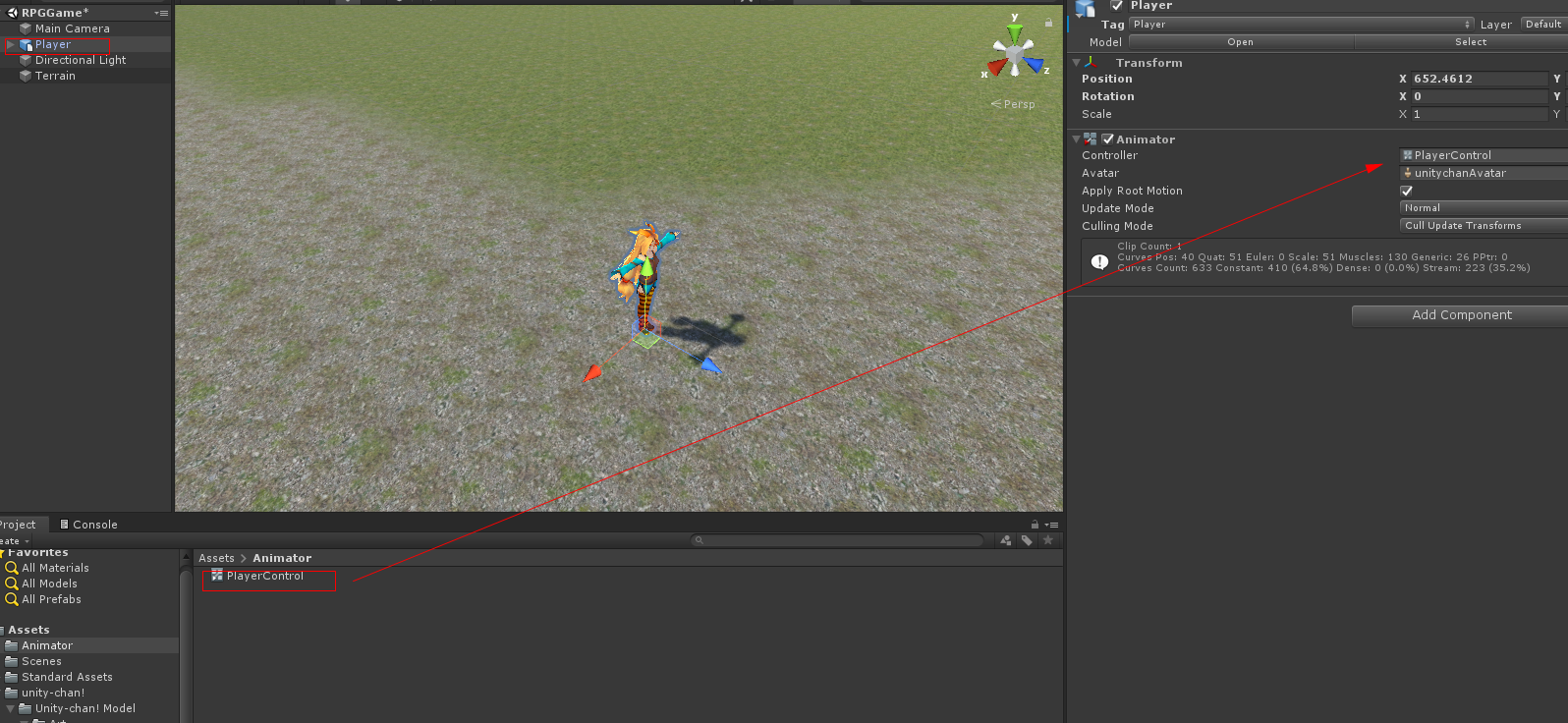Click the Model Open button
Screen dimensions: 1568x723
(1241, 42)
